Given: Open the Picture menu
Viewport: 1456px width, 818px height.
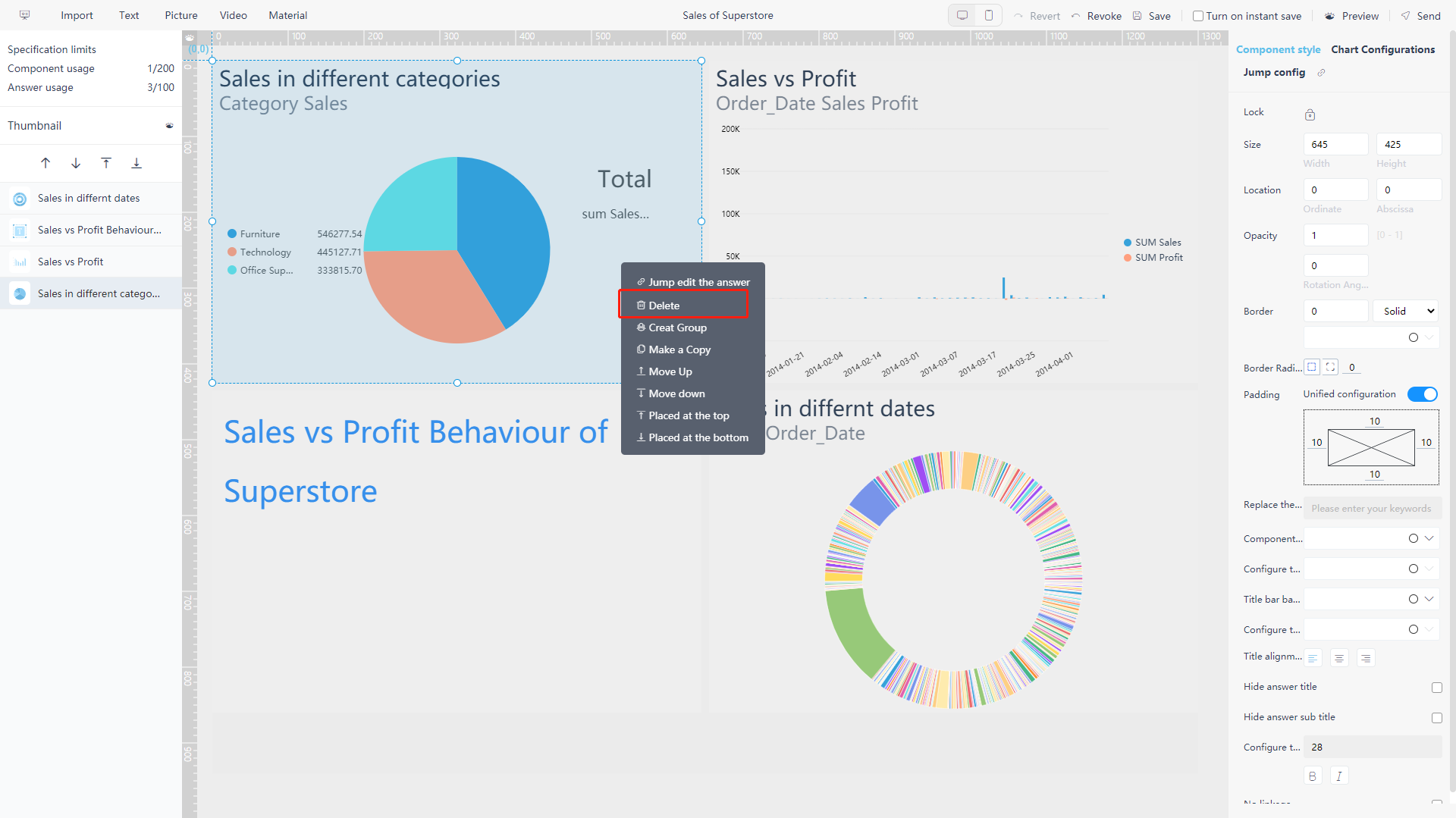Looking at the screenshot, I should coord(181,15).
